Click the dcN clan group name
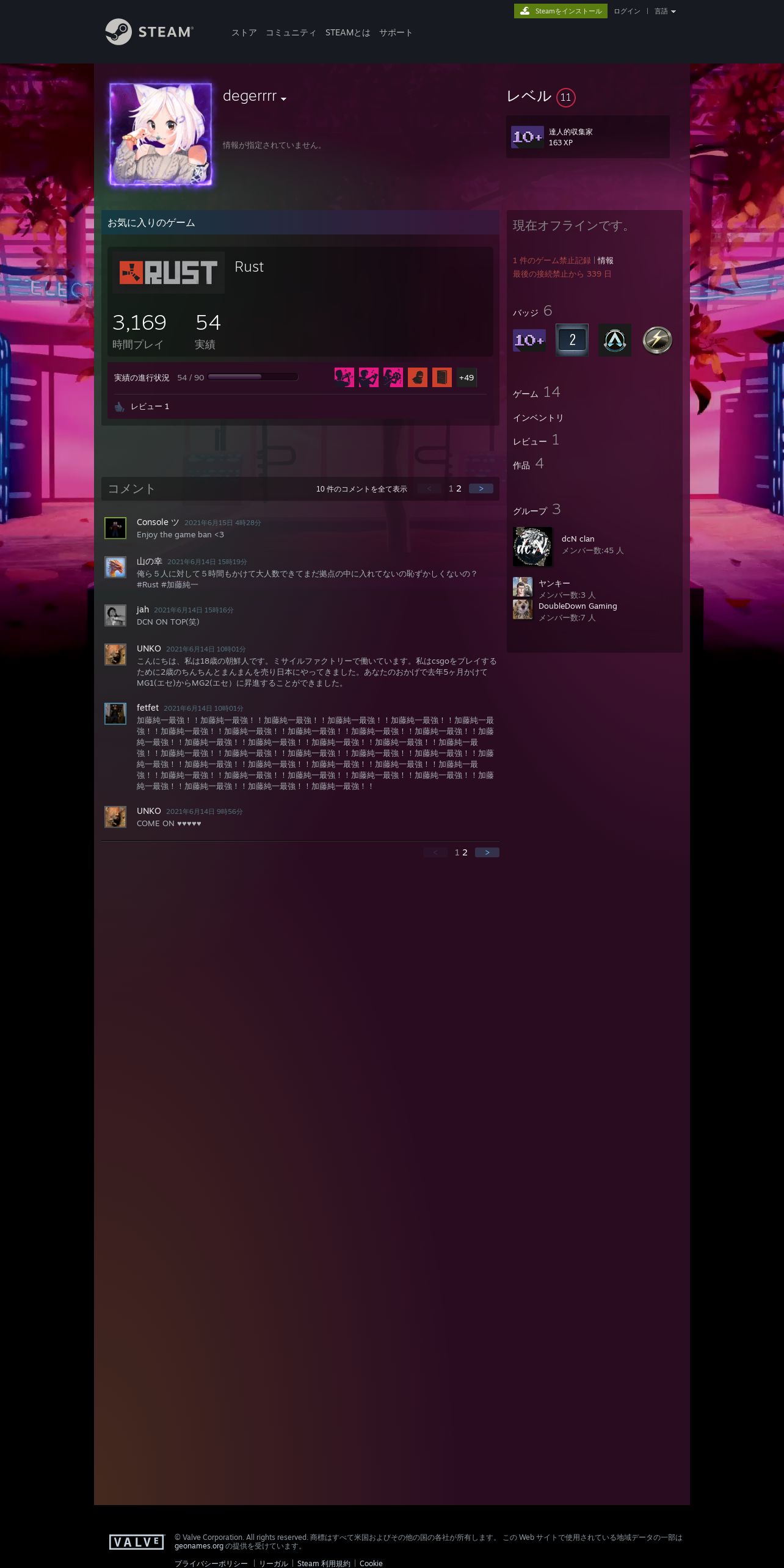 coord(578,539)
